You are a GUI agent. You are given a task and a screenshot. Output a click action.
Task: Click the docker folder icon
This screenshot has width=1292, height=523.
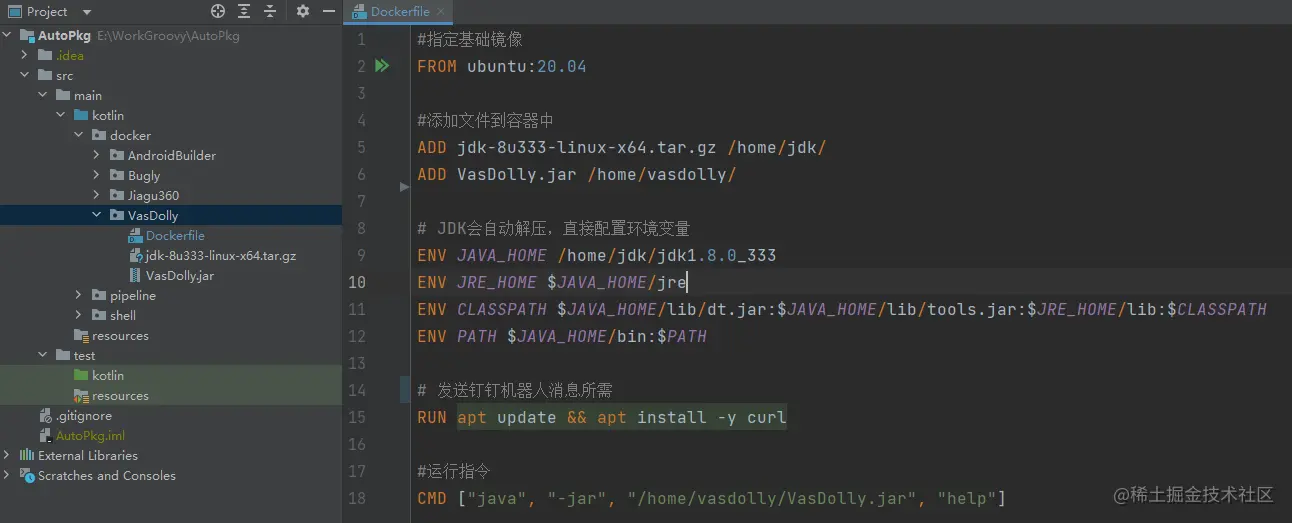(99, 136)
